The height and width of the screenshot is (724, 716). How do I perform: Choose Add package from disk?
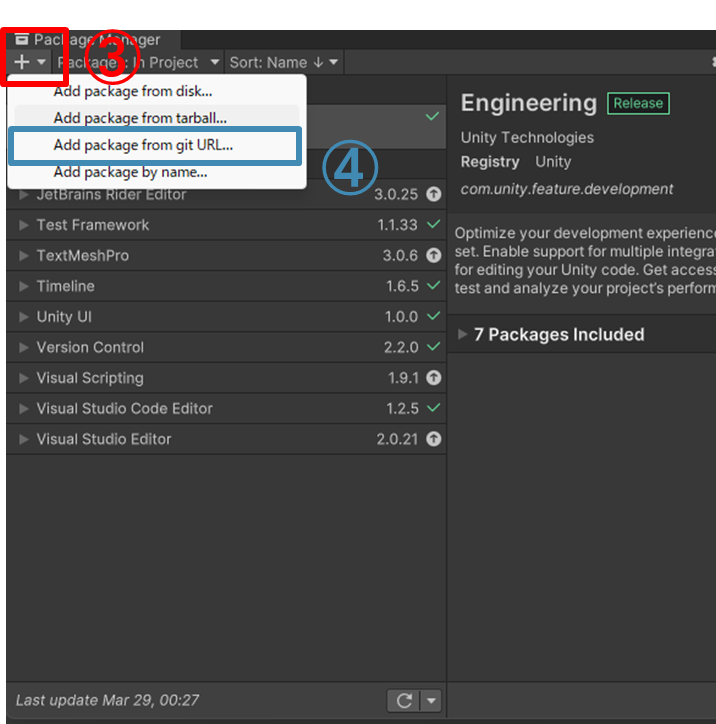tap(133, 91)
